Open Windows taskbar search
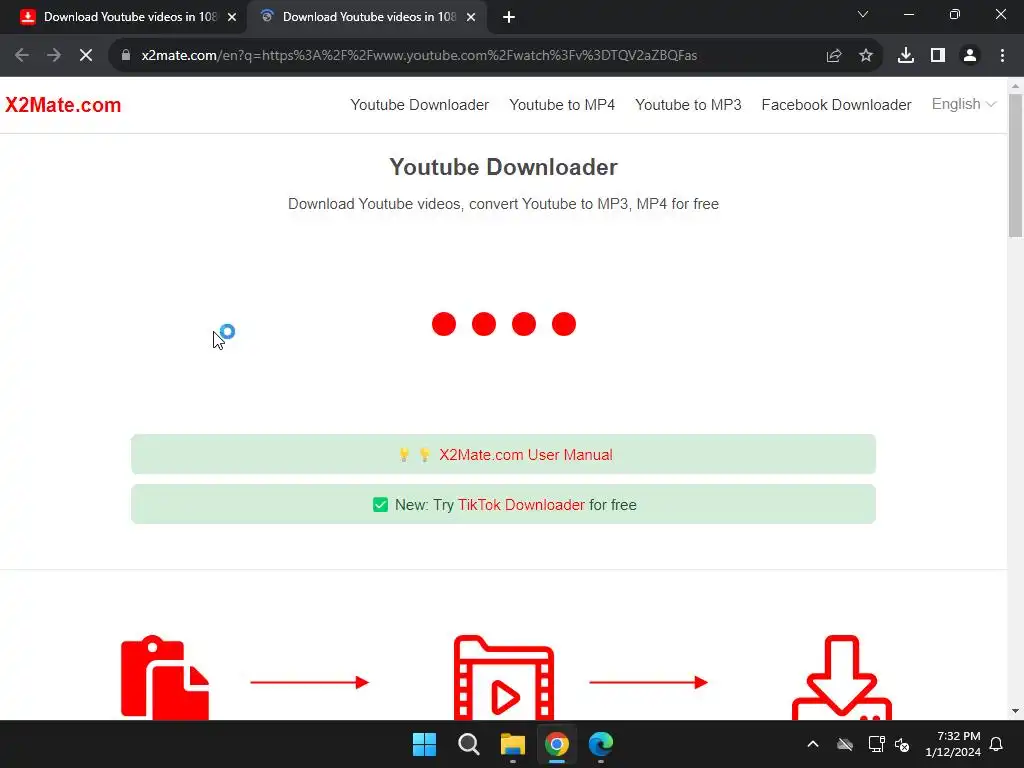This screenshot has height=768, width=1024. [x=468, y=744]
